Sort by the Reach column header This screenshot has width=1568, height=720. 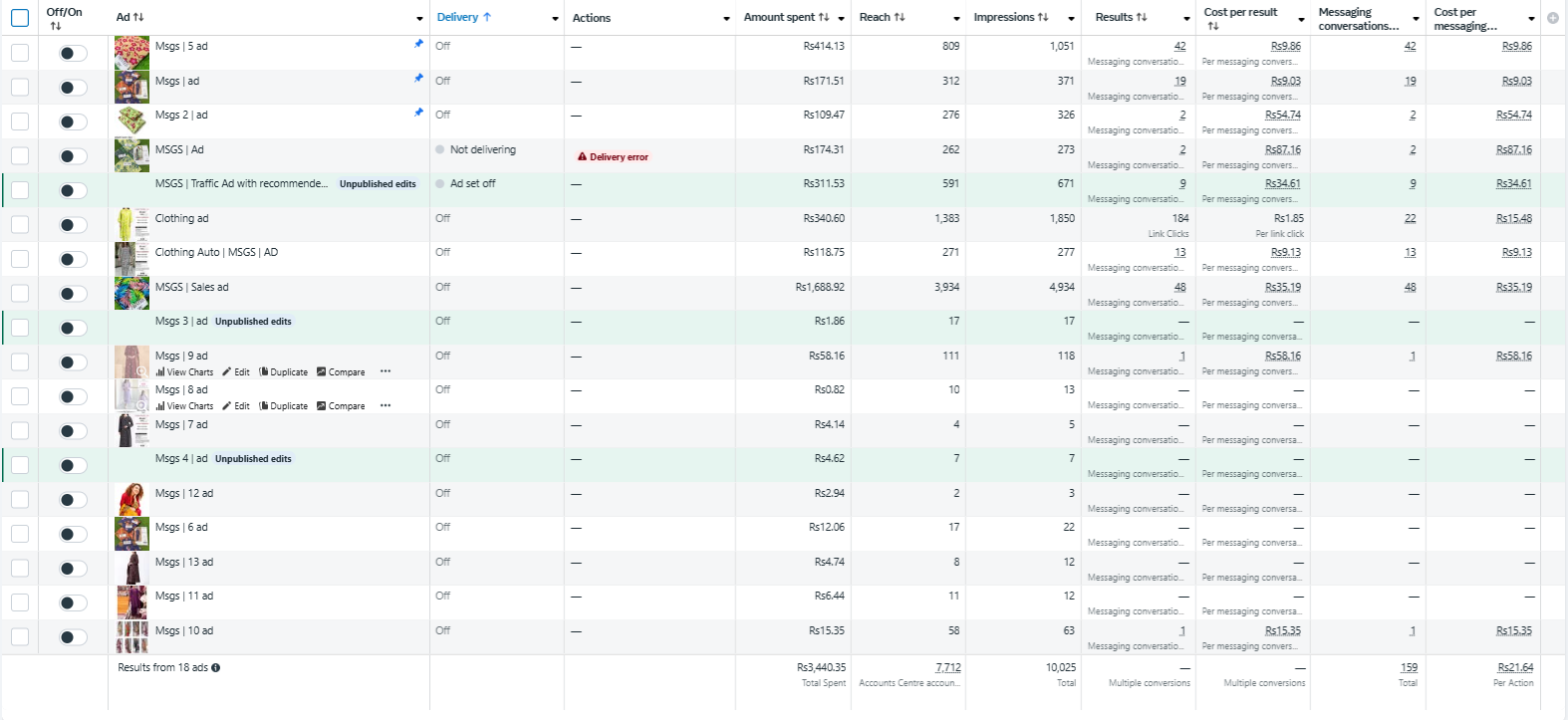point(882,18)
